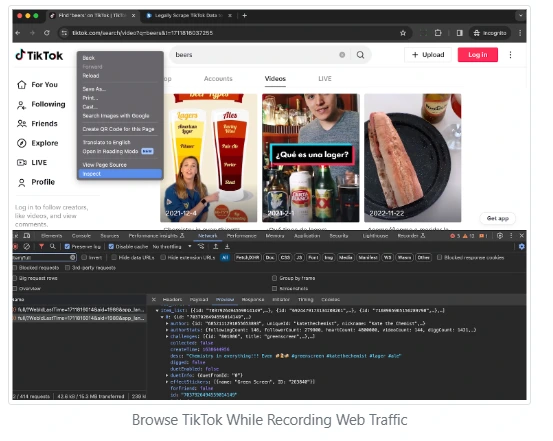The height and width of the screenshot is (441, 553).
Task: Click the Import HAR upload arrow icon
Action: [215, 246]
